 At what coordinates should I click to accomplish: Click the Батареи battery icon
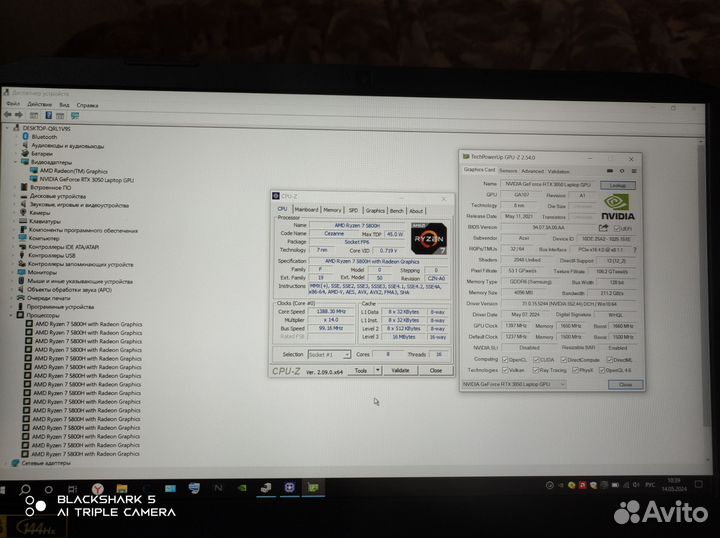coord(25,153)
